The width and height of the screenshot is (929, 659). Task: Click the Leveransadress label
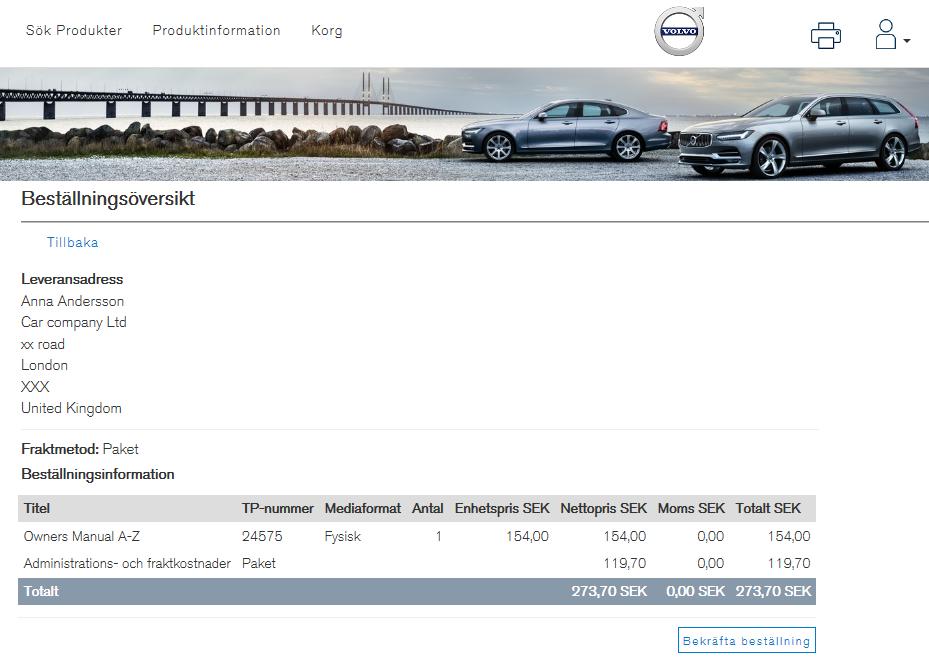(x=72, y=279)
